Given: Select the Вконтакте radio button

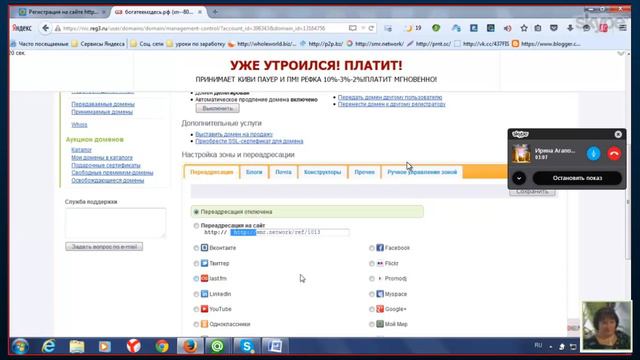Looking at the screenshot, I should (196, 248).
